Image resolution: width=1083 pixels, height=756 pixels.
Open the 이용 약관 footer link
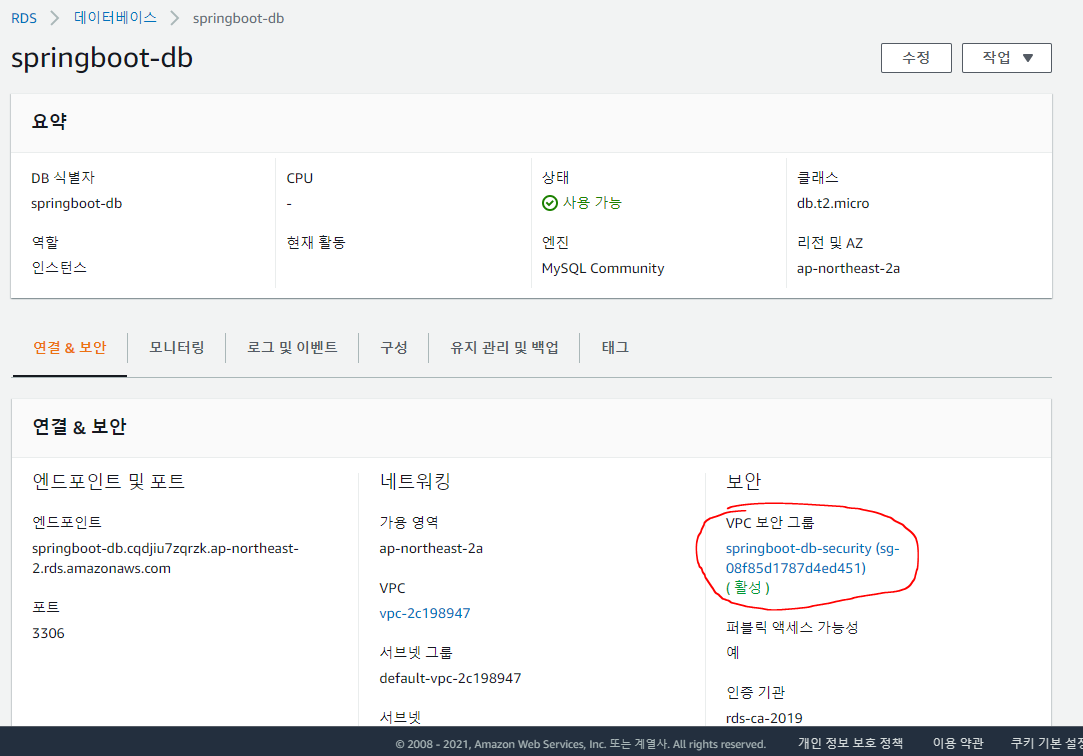(x=957, y=743)
